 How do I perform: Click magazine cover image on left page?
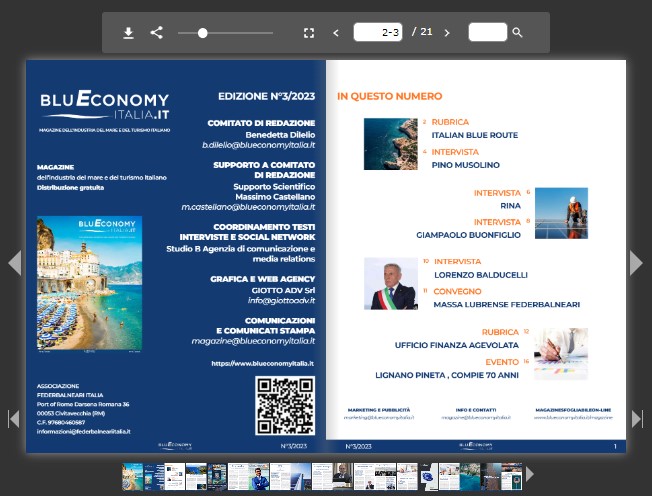[89, 283]
